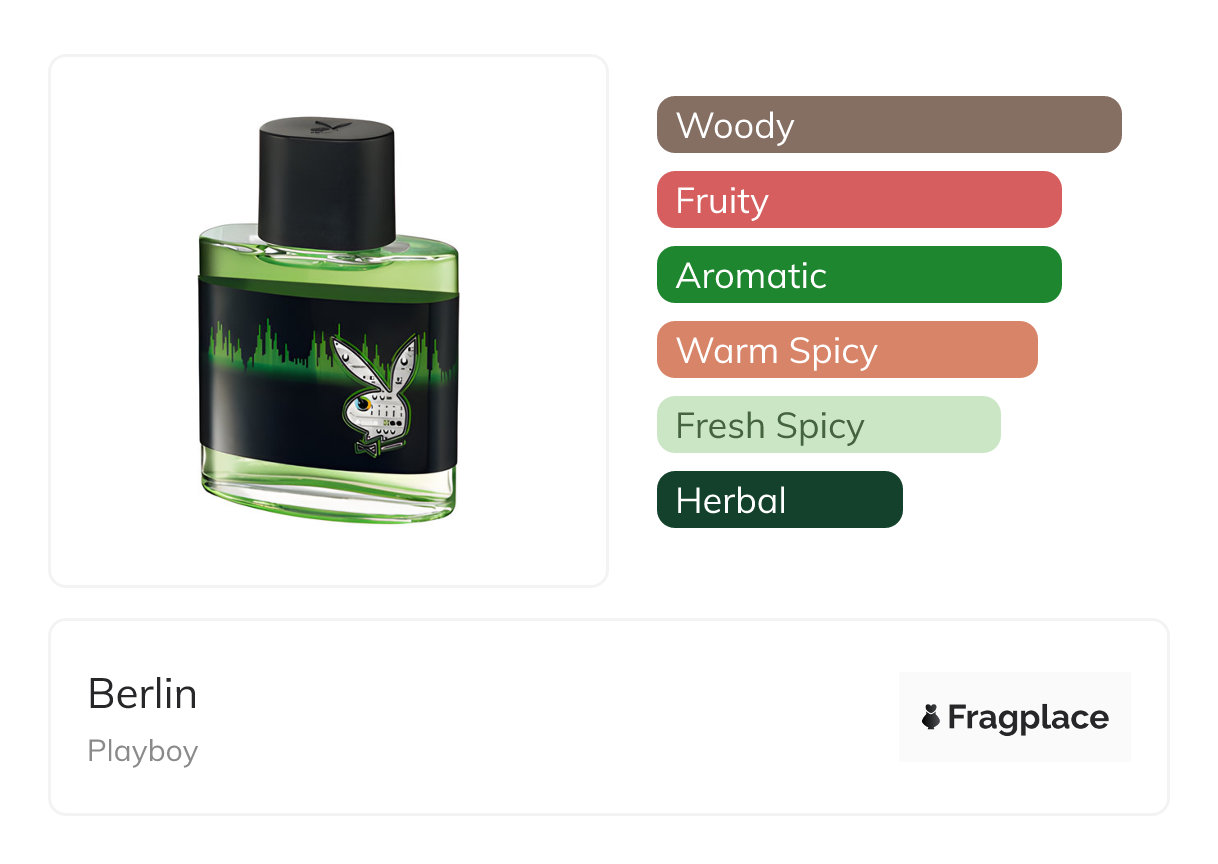Viewport: 1218px width, 864px height.
Task: Click the Fragplace perfume bottle logo icon
Action: (x=931, y=717)
